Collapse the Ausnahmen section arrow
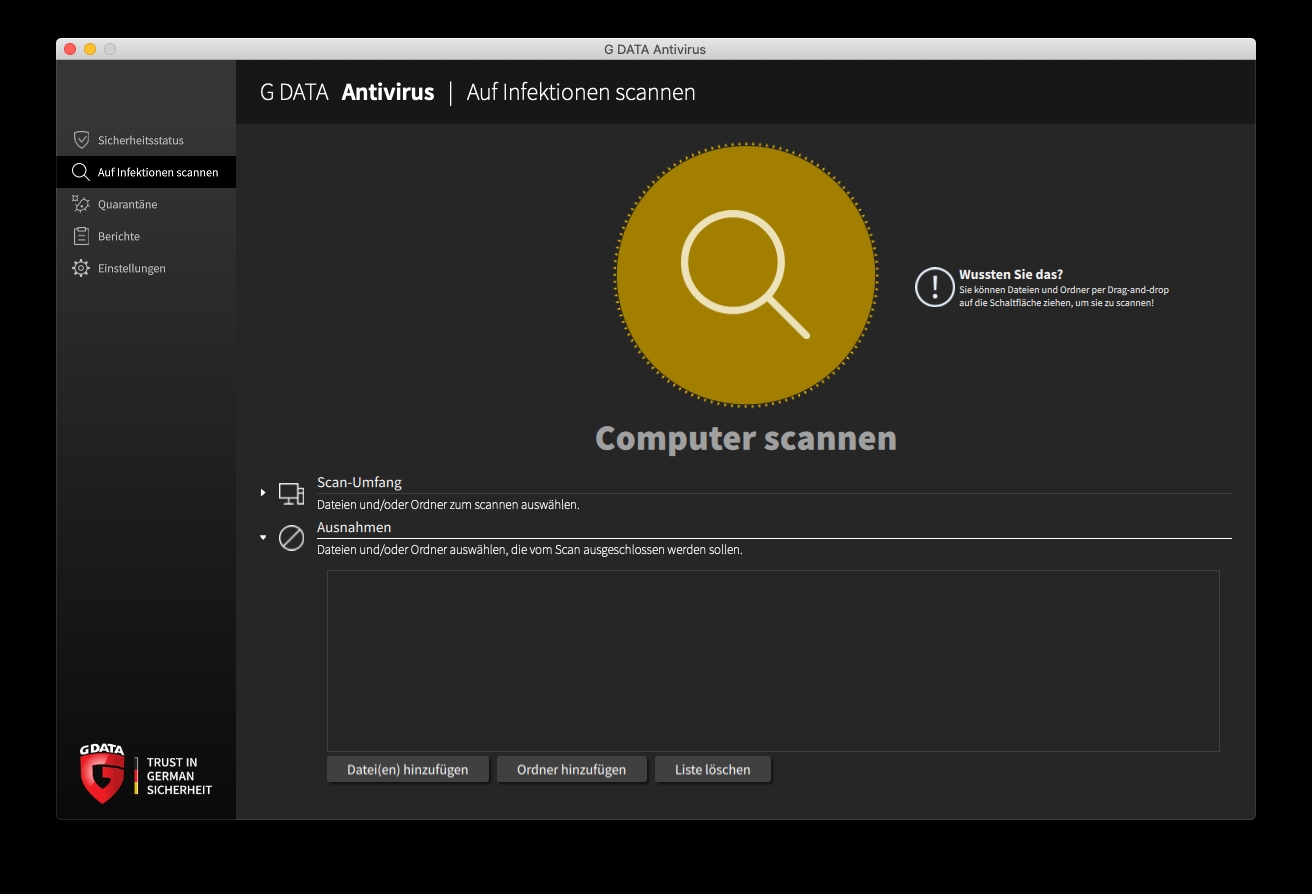 point(263,537)
